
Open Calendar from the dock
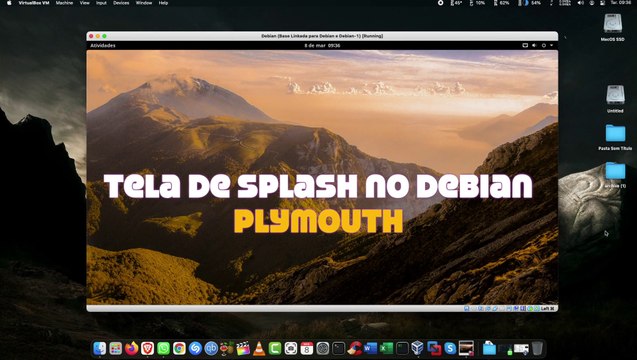(307, 348)
